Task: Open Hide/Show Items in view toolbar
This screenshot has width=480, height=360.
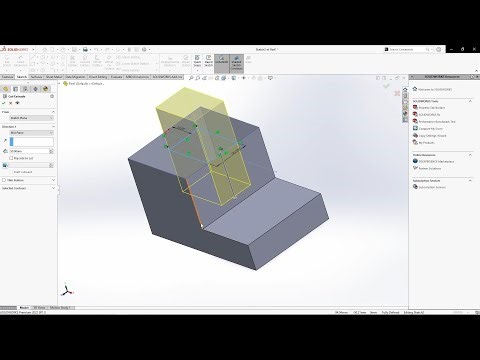Action: coord(245,78)
